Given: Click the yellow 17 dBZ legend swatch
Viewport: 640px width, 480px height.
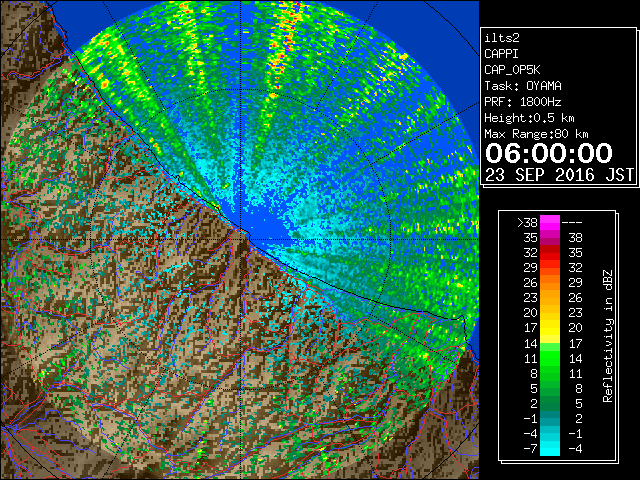Looking at the screenshot, I should [x=550, y=328].
